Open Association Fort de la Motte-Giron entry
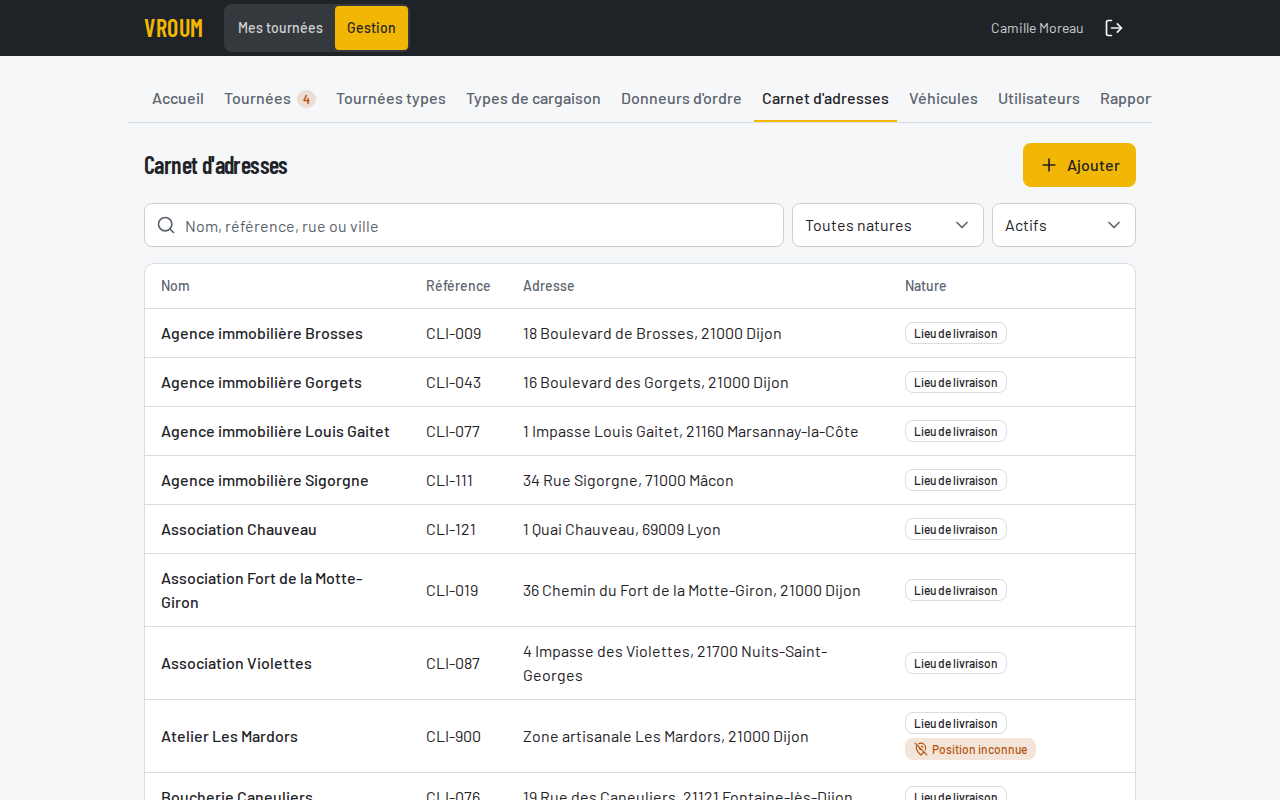Image resolution: width=1280 pixels, height=800 pixels. point(640,590)
